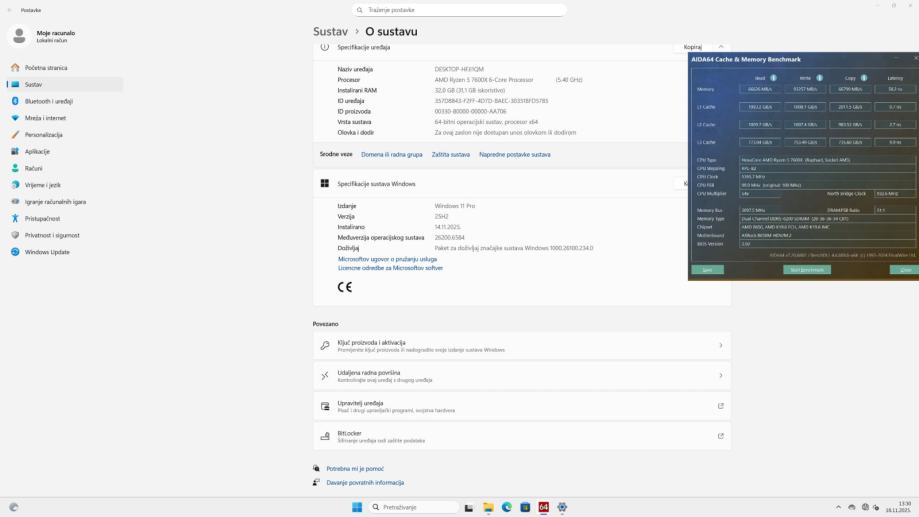919x517 pixels.
Task: Click the Pretraživanje taskbar search box
Action: [414, 507]
